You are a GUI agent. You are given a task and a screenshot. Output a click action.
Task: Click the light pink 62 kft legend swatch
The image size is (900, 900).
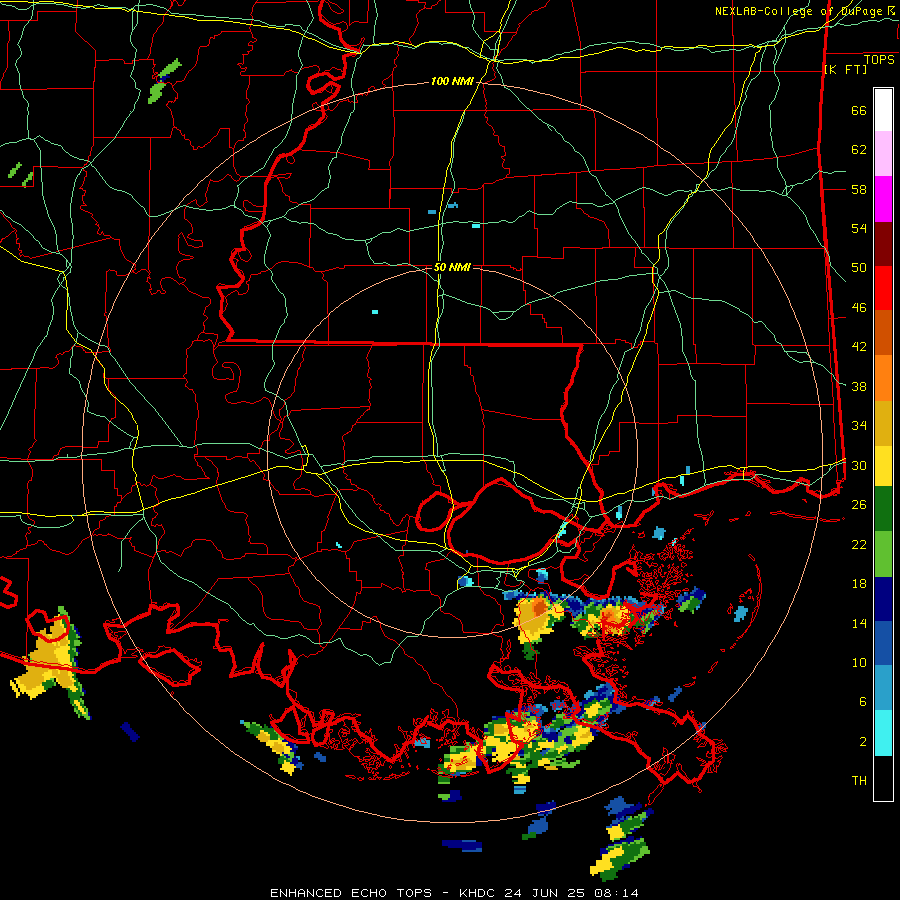click(883, 154)
